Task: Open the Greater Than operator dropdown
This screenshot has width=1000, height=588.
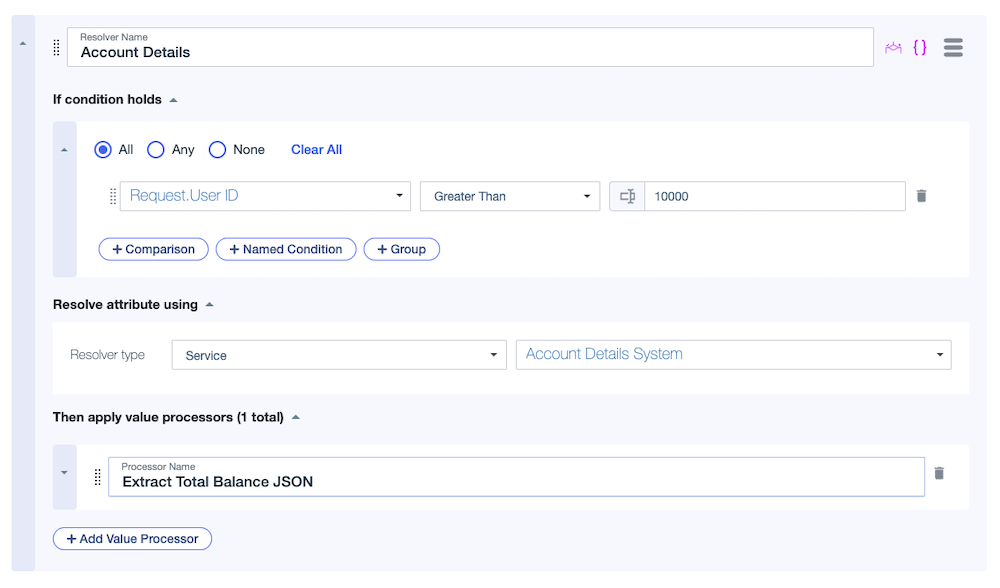Action: pyautogui.click(x=510, y=196)
